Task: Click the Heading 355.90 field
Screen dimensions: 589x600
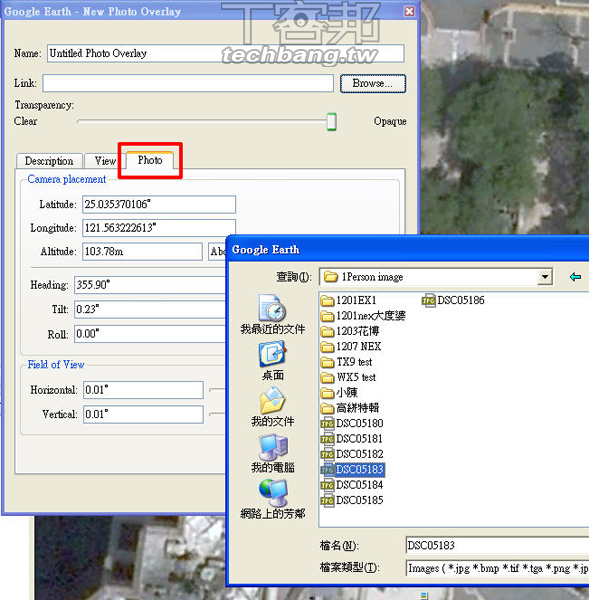Action: (x=150, y=285)
